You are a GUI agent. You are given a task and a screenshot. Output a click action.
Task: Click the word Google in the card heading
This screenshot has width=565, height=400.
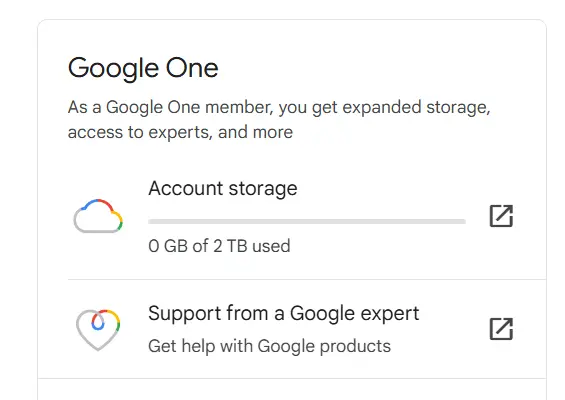113,69
